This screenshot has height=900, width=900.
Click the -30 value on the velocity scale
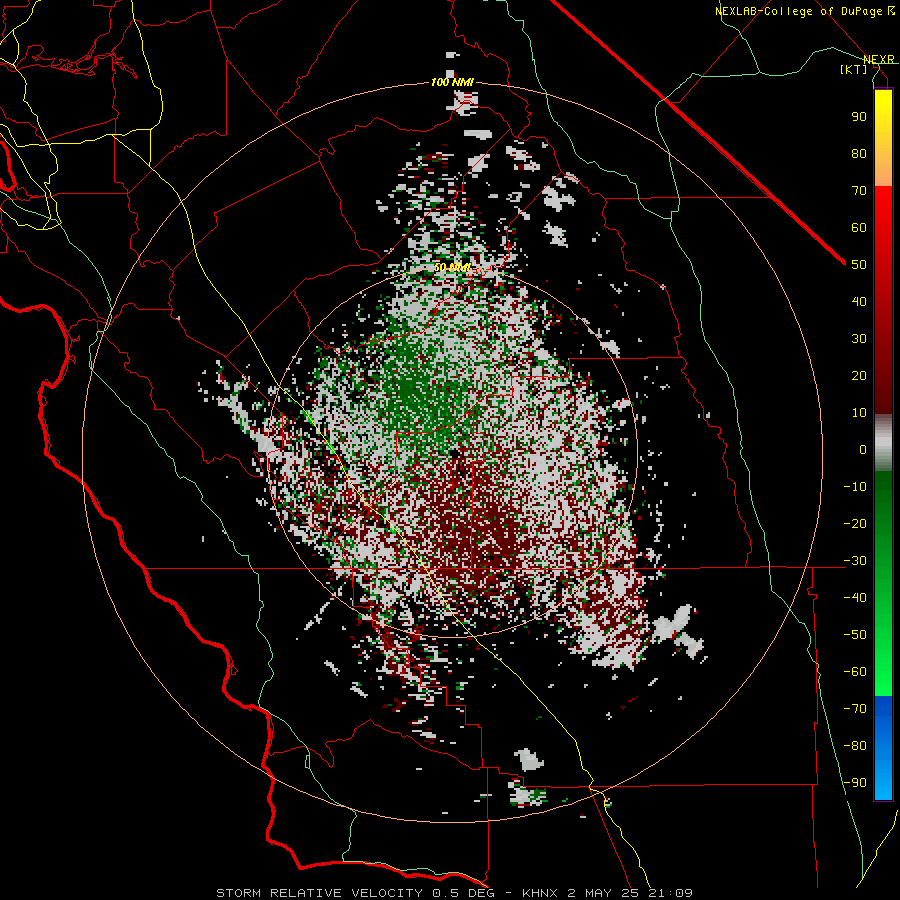pos(855,561)
